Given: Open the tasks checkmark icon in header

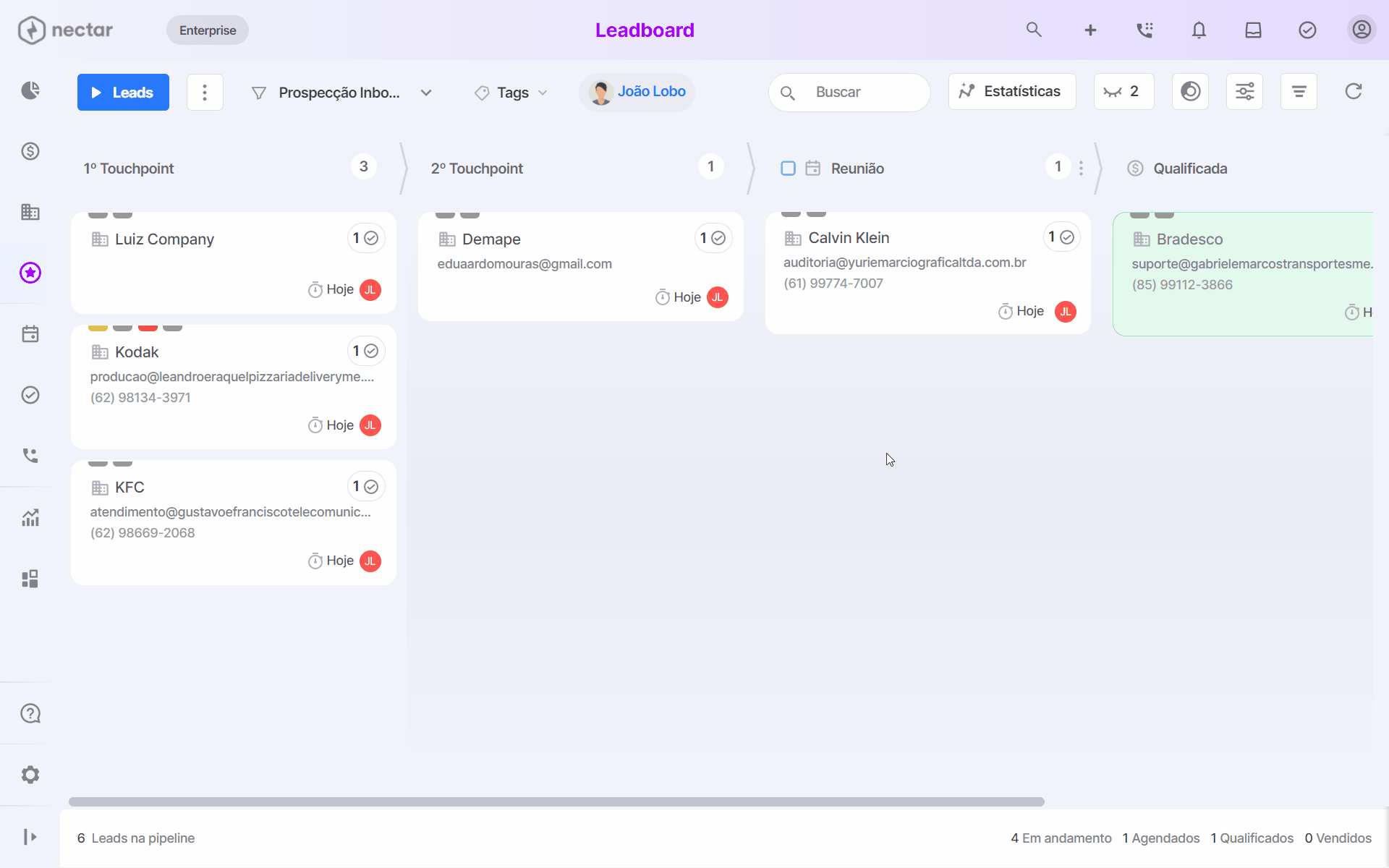Looking at the screenshot, I should tap(1307, 30).
